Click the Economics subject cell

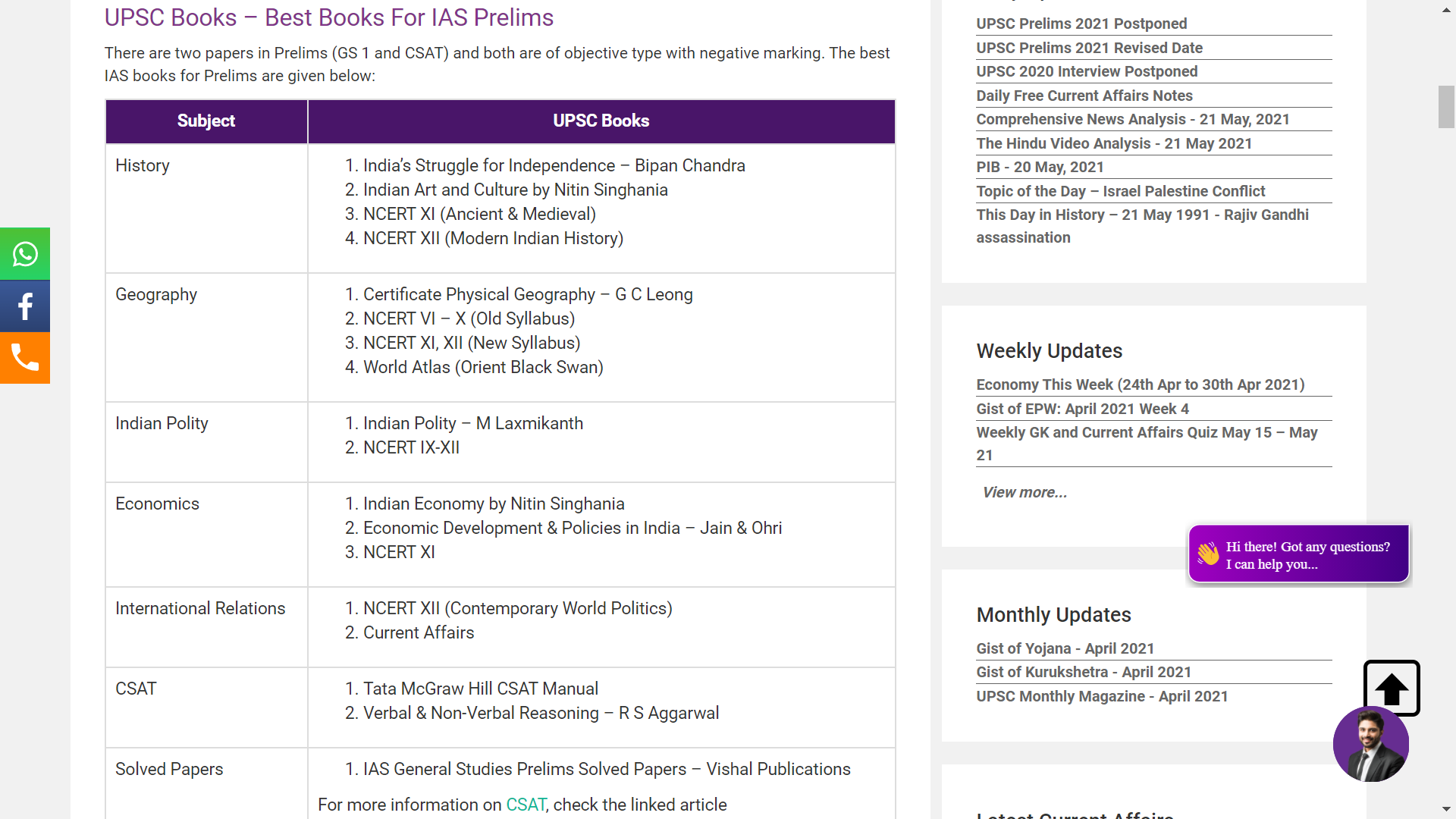click(206, 535)
